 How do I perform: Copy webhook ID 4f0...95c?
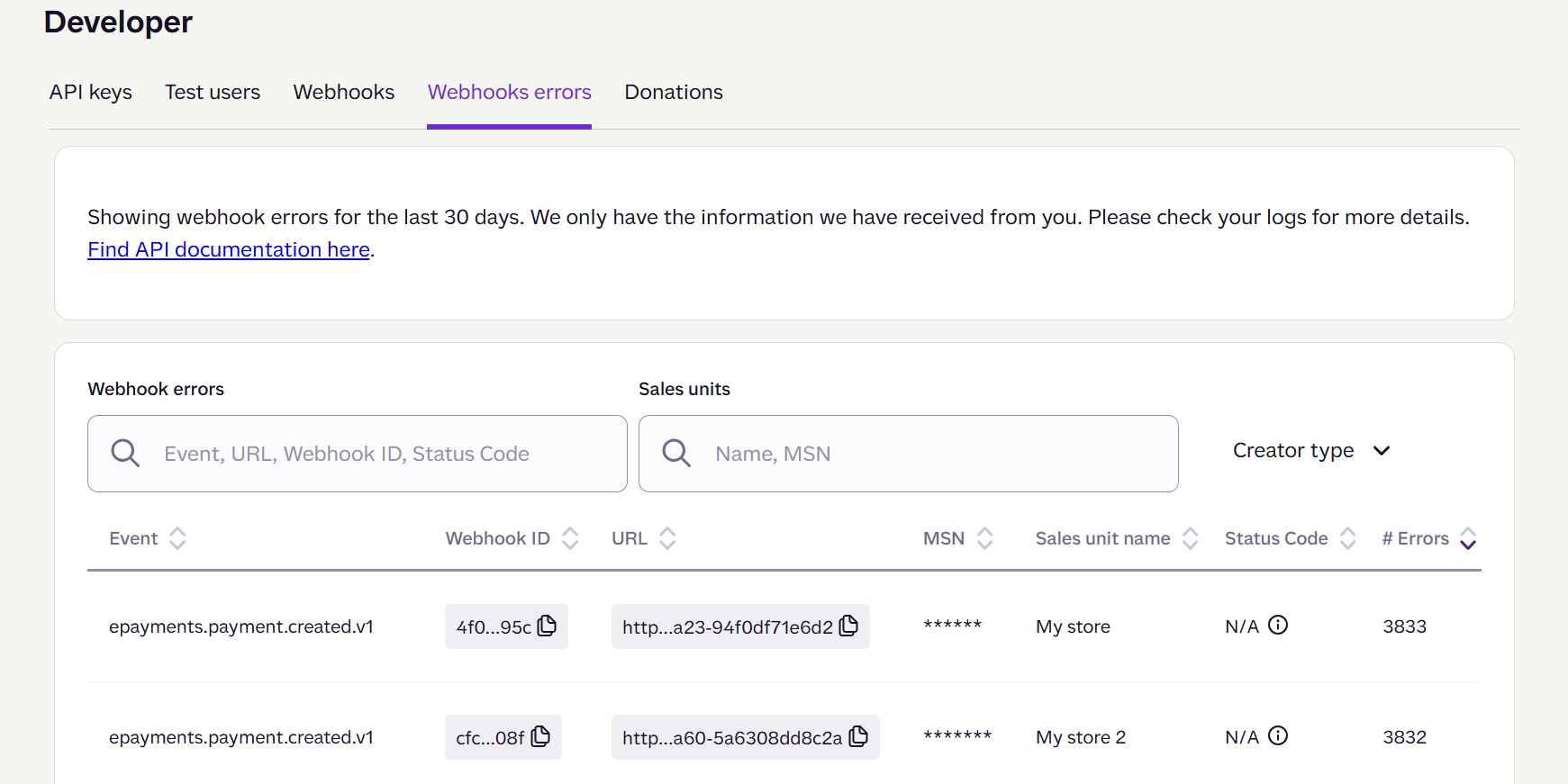pos(547,626)
